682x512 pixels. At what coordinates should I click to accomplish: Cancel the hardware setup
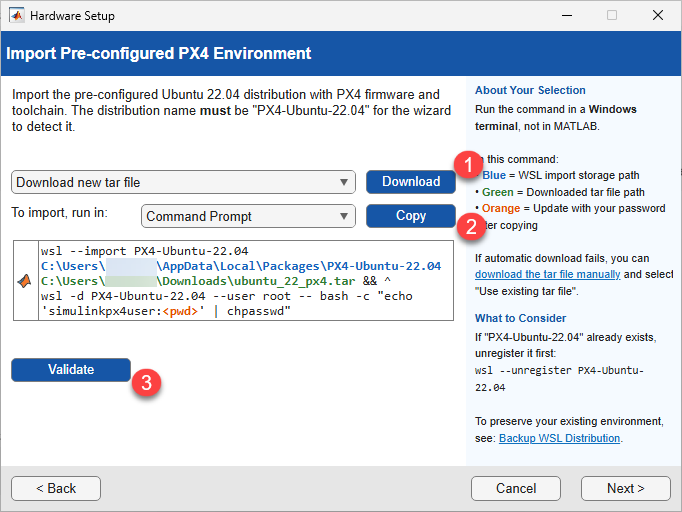516,489
